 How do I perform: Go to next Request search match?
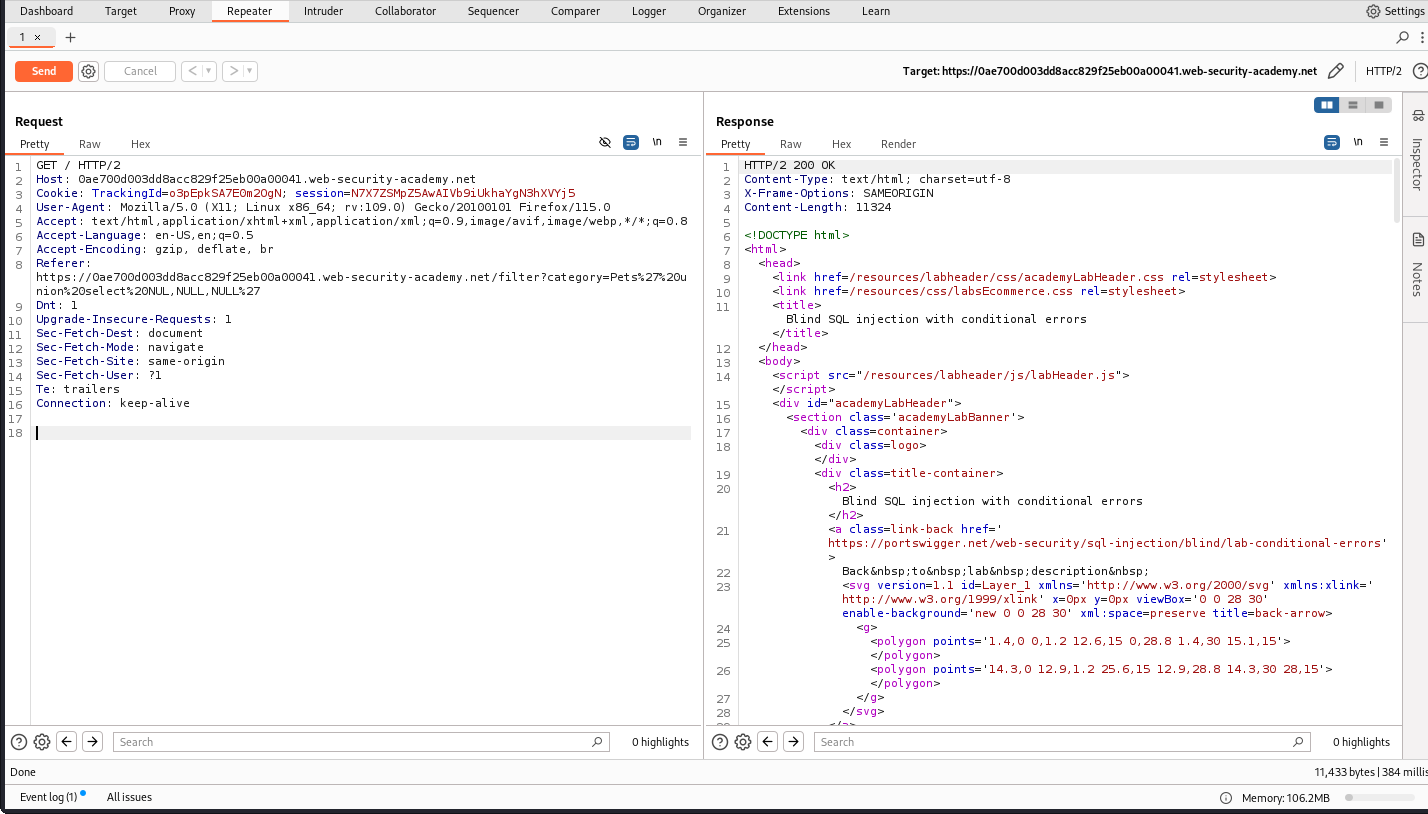coord(92,742)
